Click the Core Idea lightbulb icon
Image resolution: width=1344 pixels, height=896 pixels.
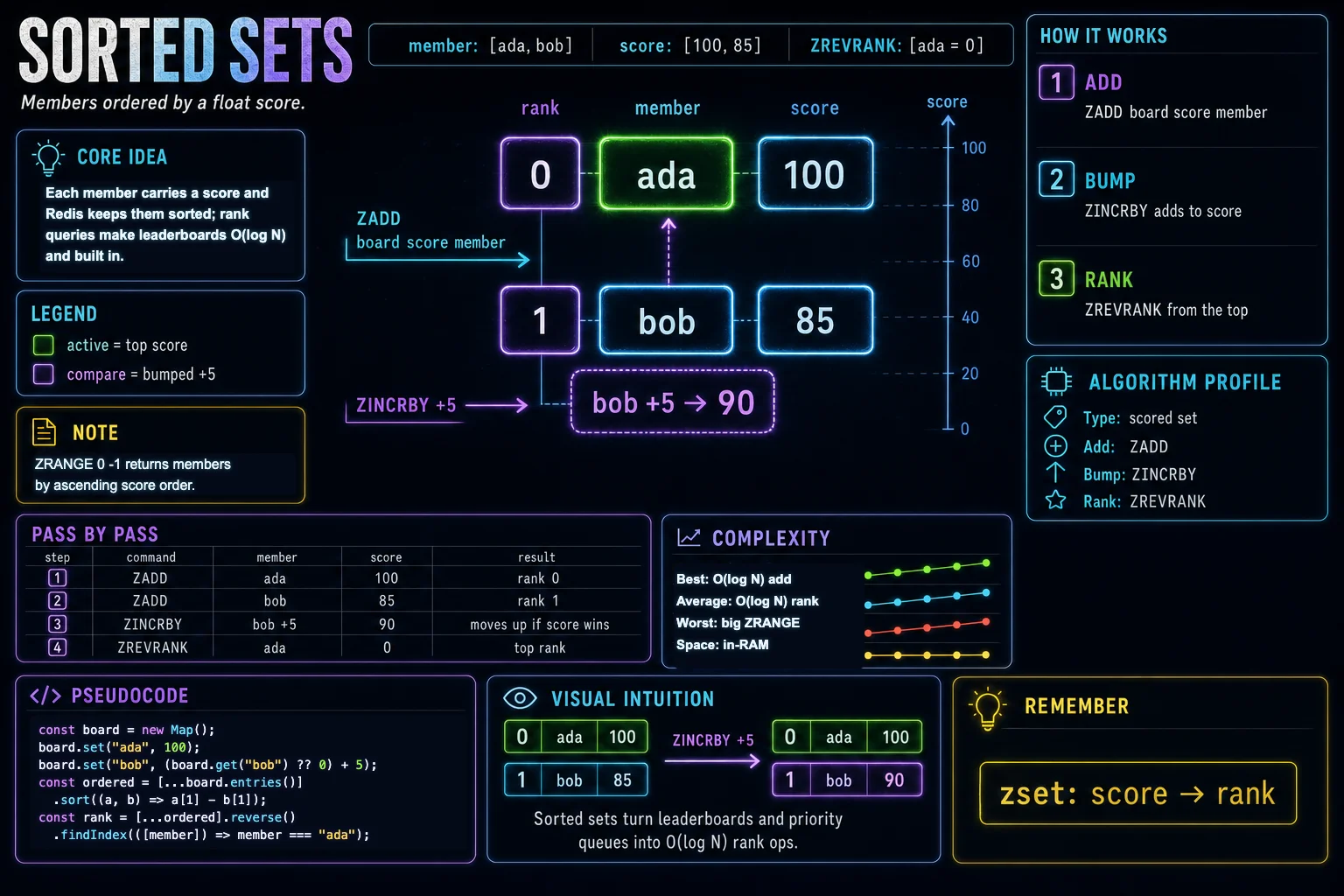point(48,157)
